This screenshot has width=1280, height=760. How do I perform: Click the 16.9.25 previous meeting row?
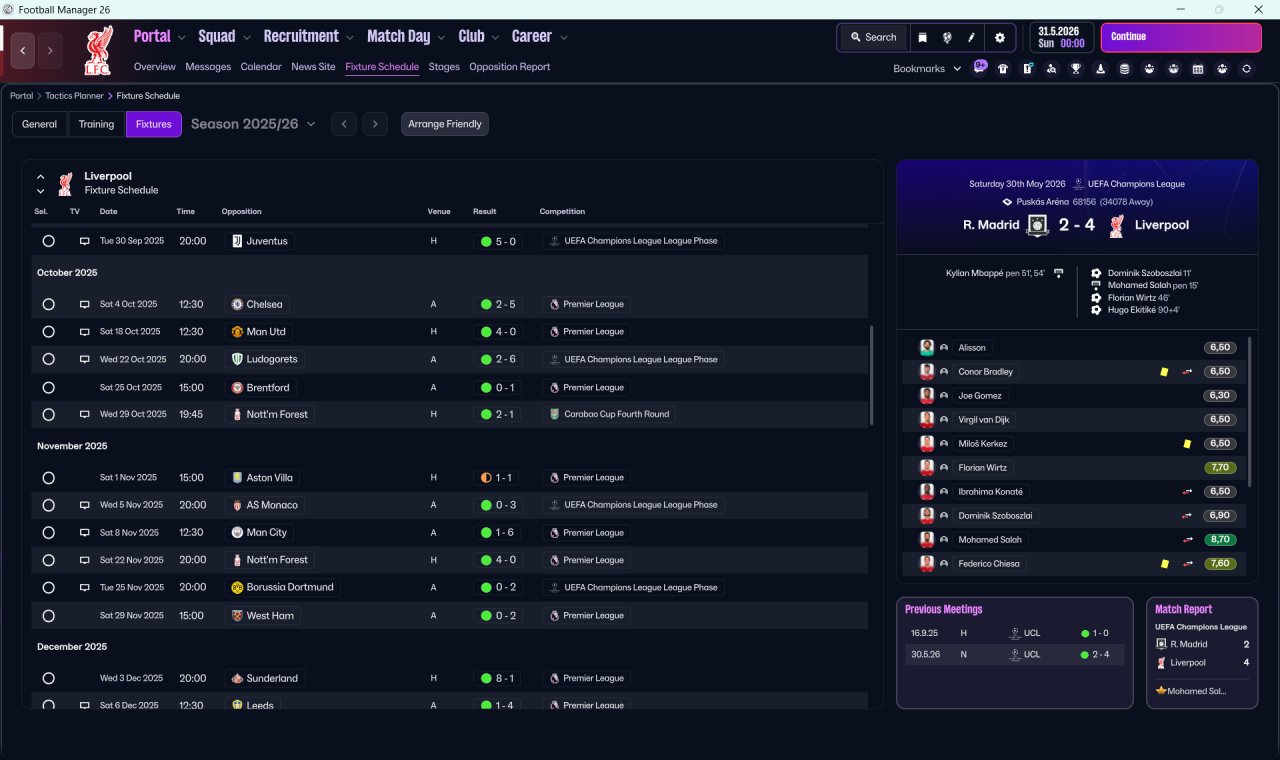(x=1014, y=633)
